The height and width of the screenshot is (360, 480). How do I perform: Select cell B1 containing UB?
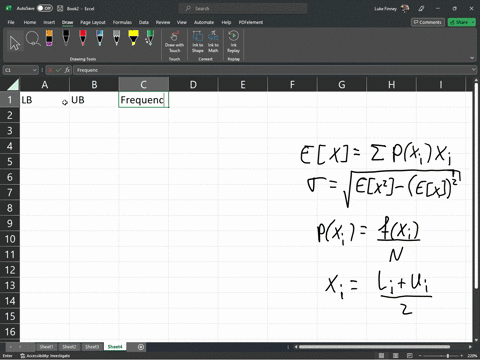(94, 100)
